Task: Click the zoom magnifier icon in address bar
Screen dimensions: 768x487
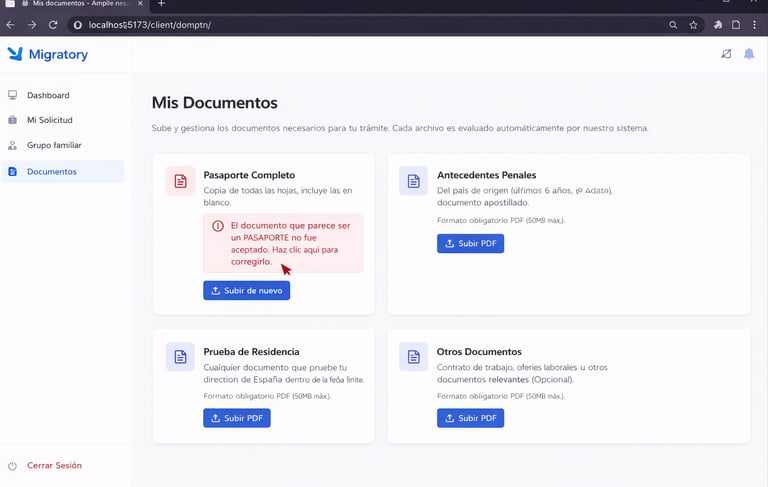Action: pos(673,24)
